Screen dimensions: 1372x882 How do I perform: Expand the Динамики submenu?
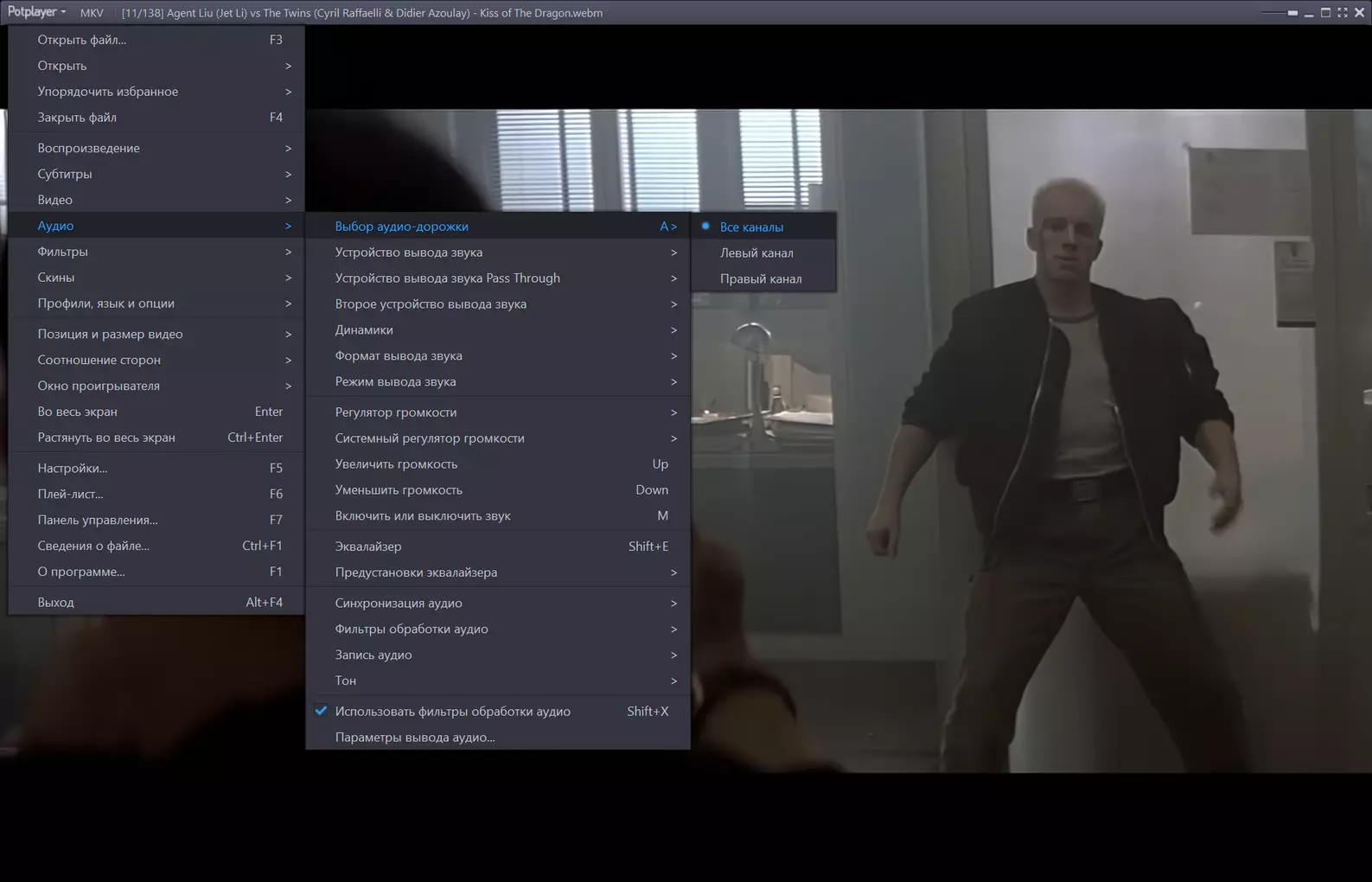point(498,329)
